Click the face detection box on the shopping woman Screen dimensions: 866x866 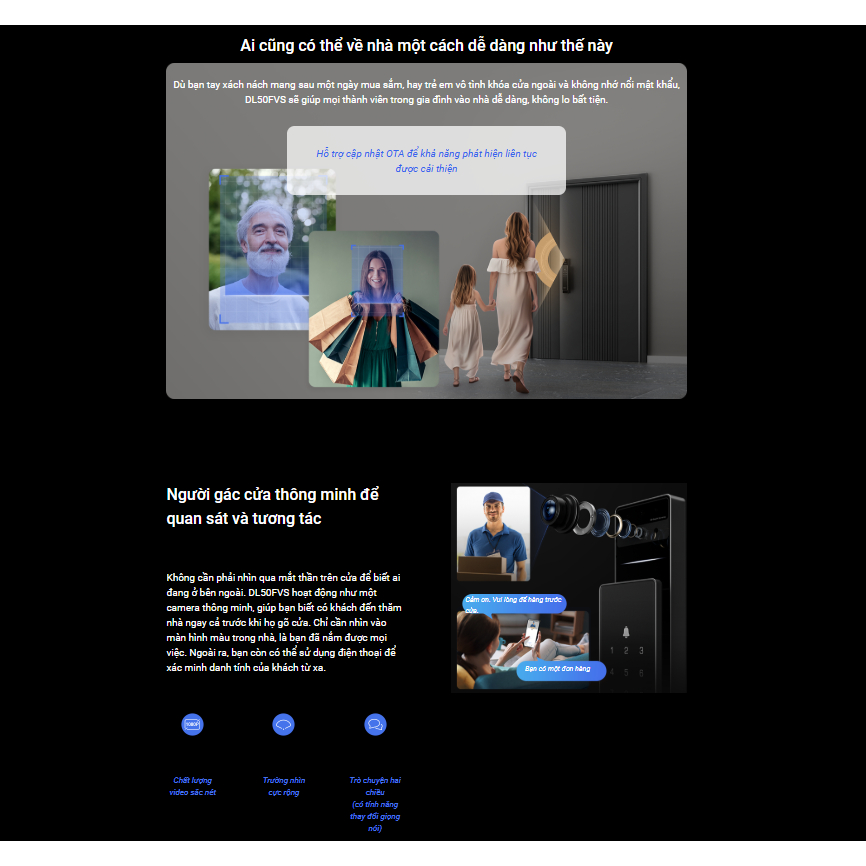click(377, 274)
